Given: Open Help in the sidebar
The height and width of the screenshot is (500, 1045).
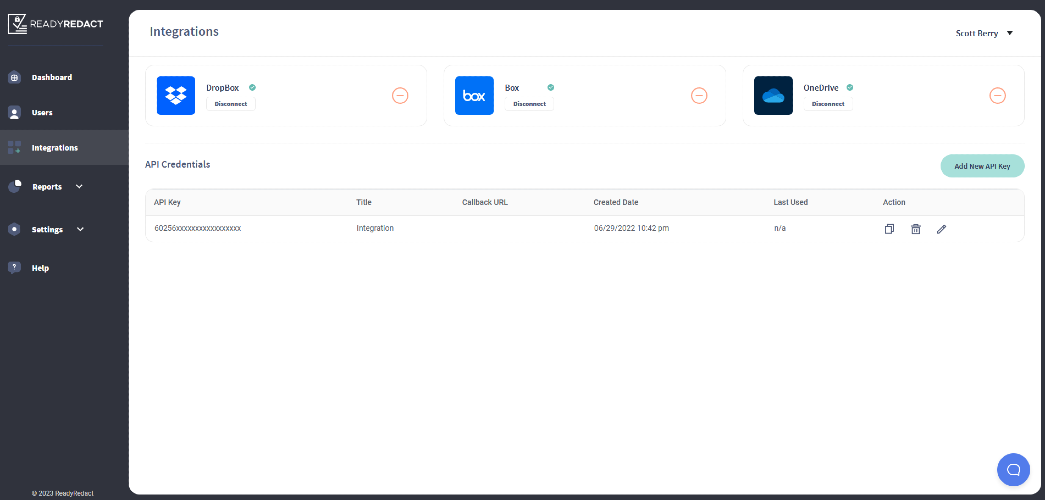Looking at the screenshot, I should click(40, 268).
